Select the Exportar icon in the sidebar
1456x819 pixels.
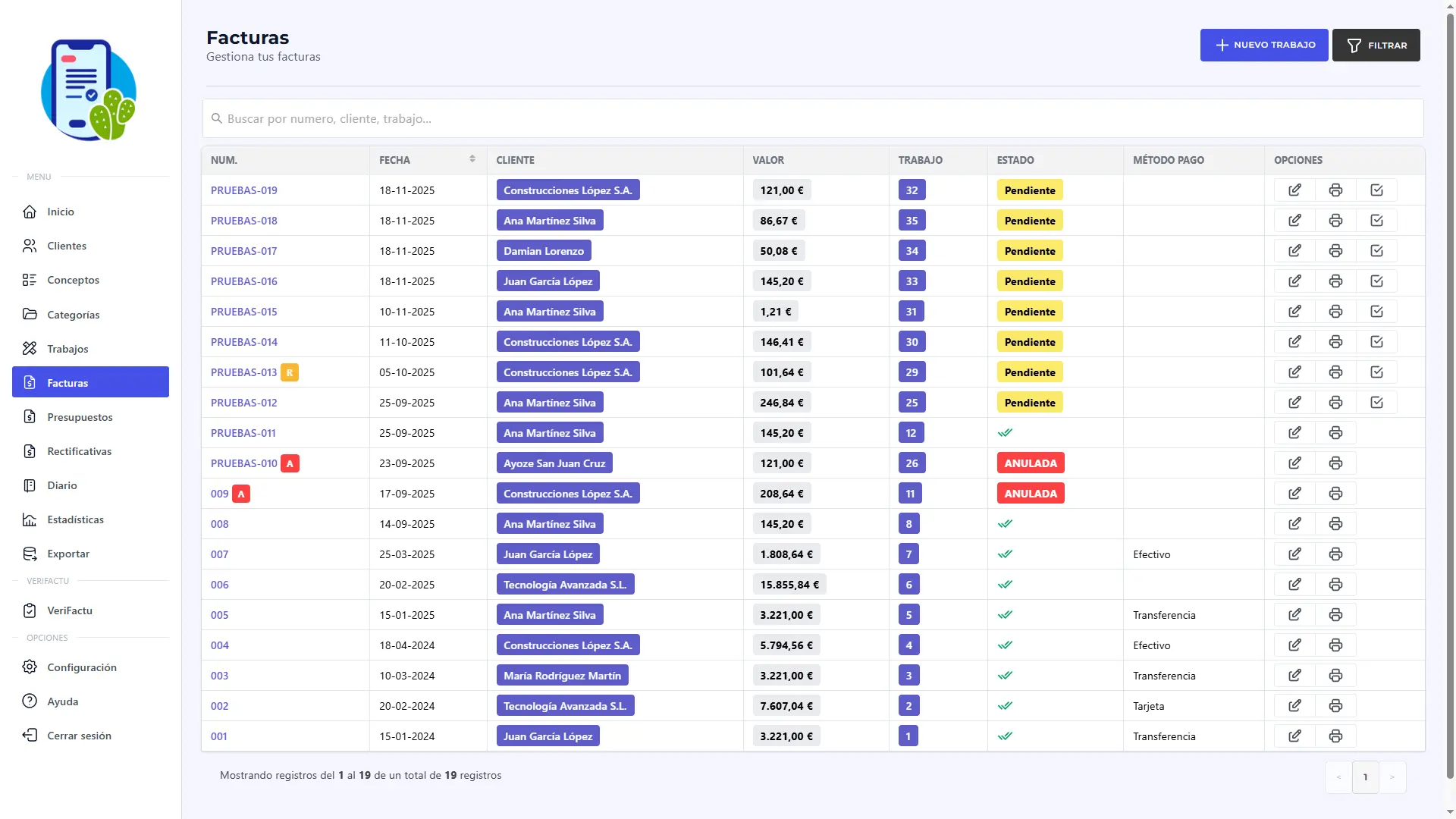click(30, 554)
